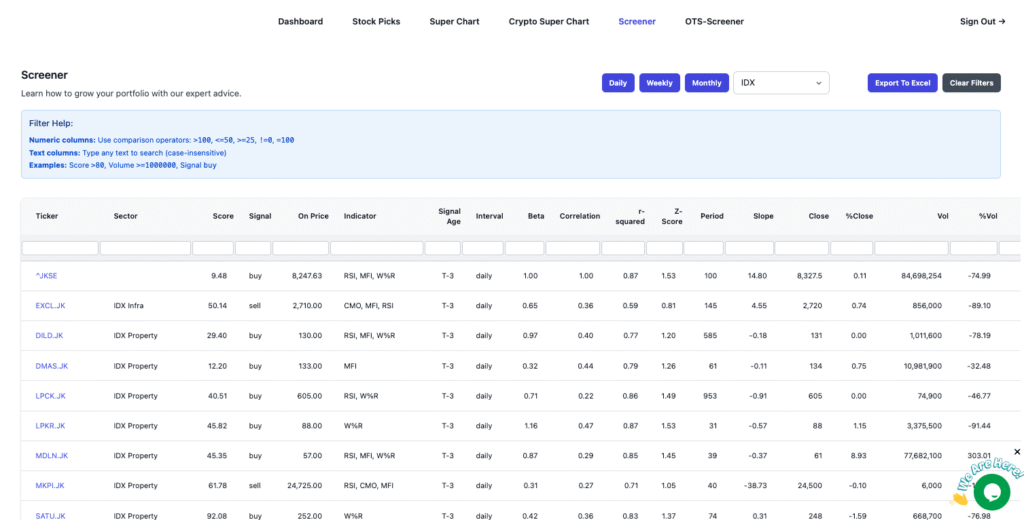The height and width of the screenshot is (520, 1024).
Task: Click the Clear Filters button
Action: pos(971,83)
